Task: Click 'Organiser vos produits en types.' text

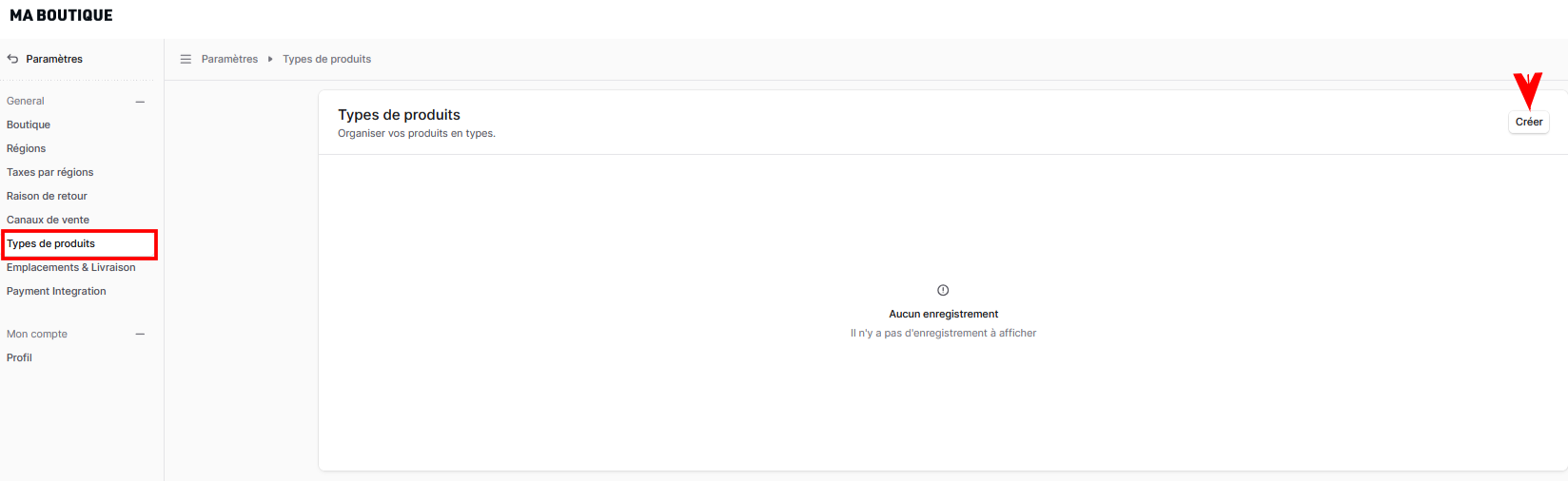Action: [417, 133]
